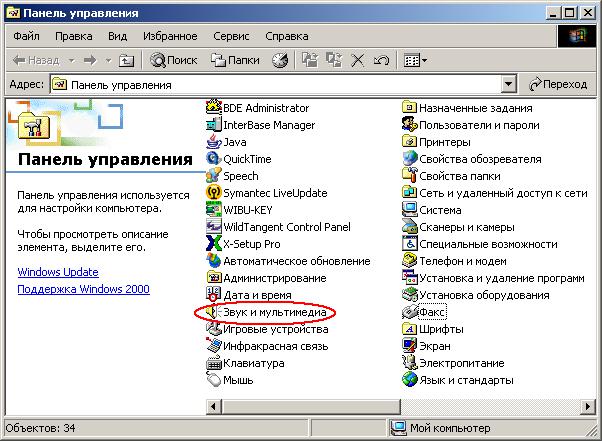Open the WIBU-KEY icon
Screen dimensions: 602x441
pos(214,210)
